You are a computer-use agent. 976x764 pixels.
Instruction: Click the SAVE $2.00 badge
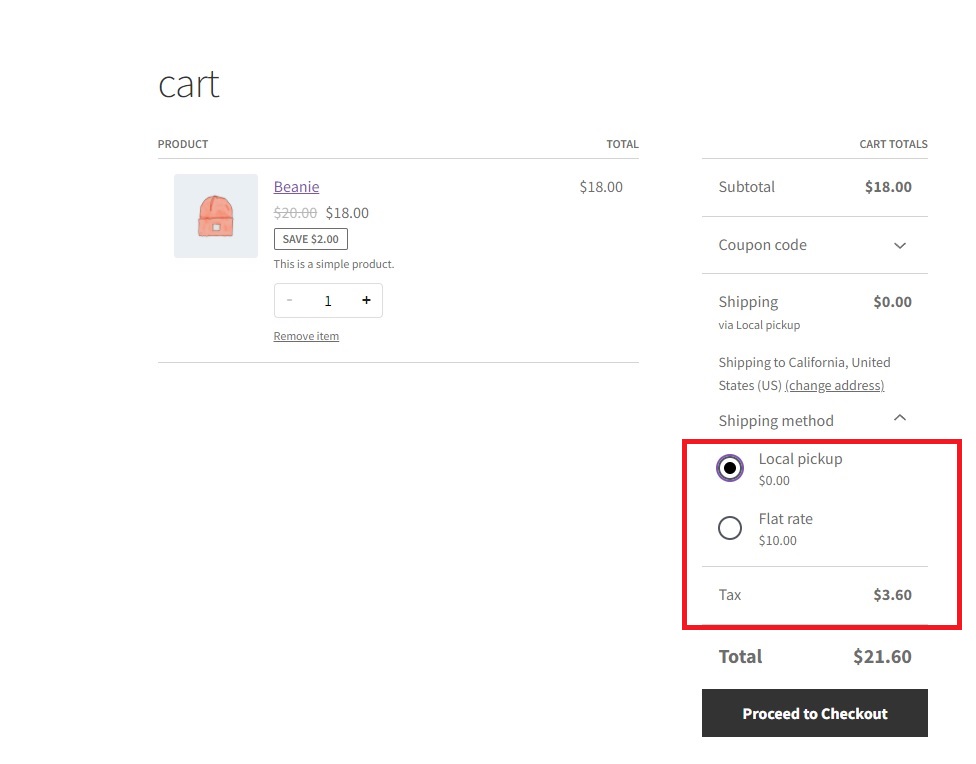[311, 239]
